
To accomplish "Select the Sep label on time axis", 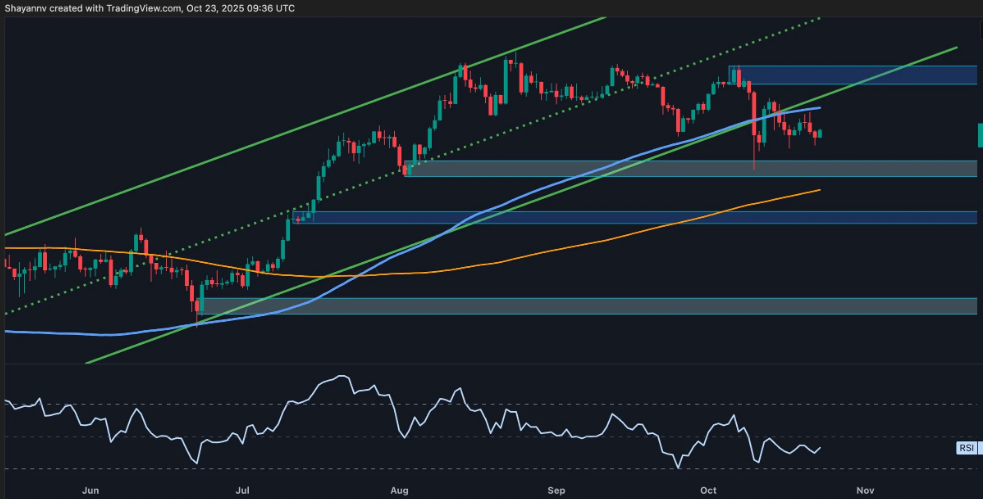I will 556,490.
